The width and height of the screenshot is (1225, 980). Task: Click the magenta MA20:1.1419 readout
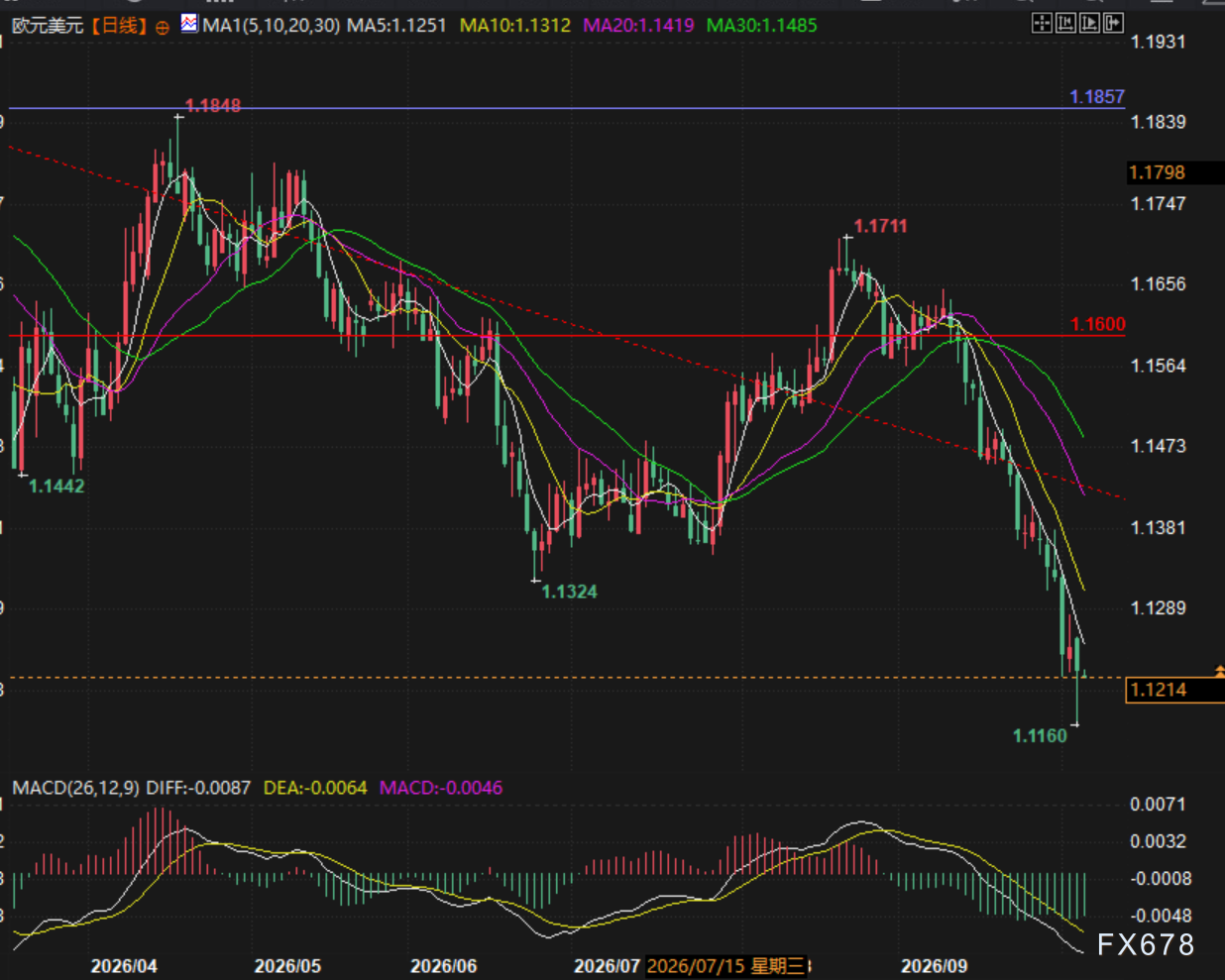[x=638, y=25]
